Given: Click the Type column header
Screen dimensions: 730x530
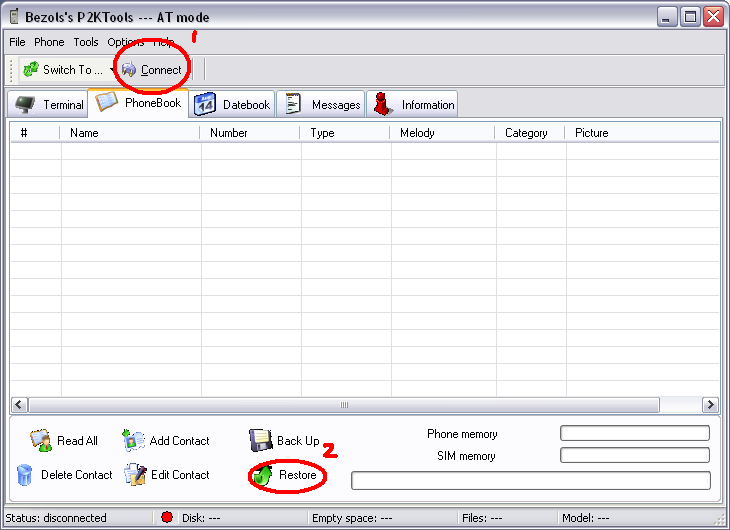Looking at the screenshot, I should coord(345,133).
